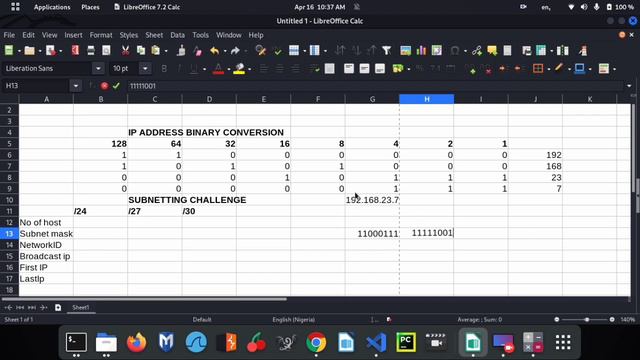Select the Sheet1 tab

pos(81,308)
